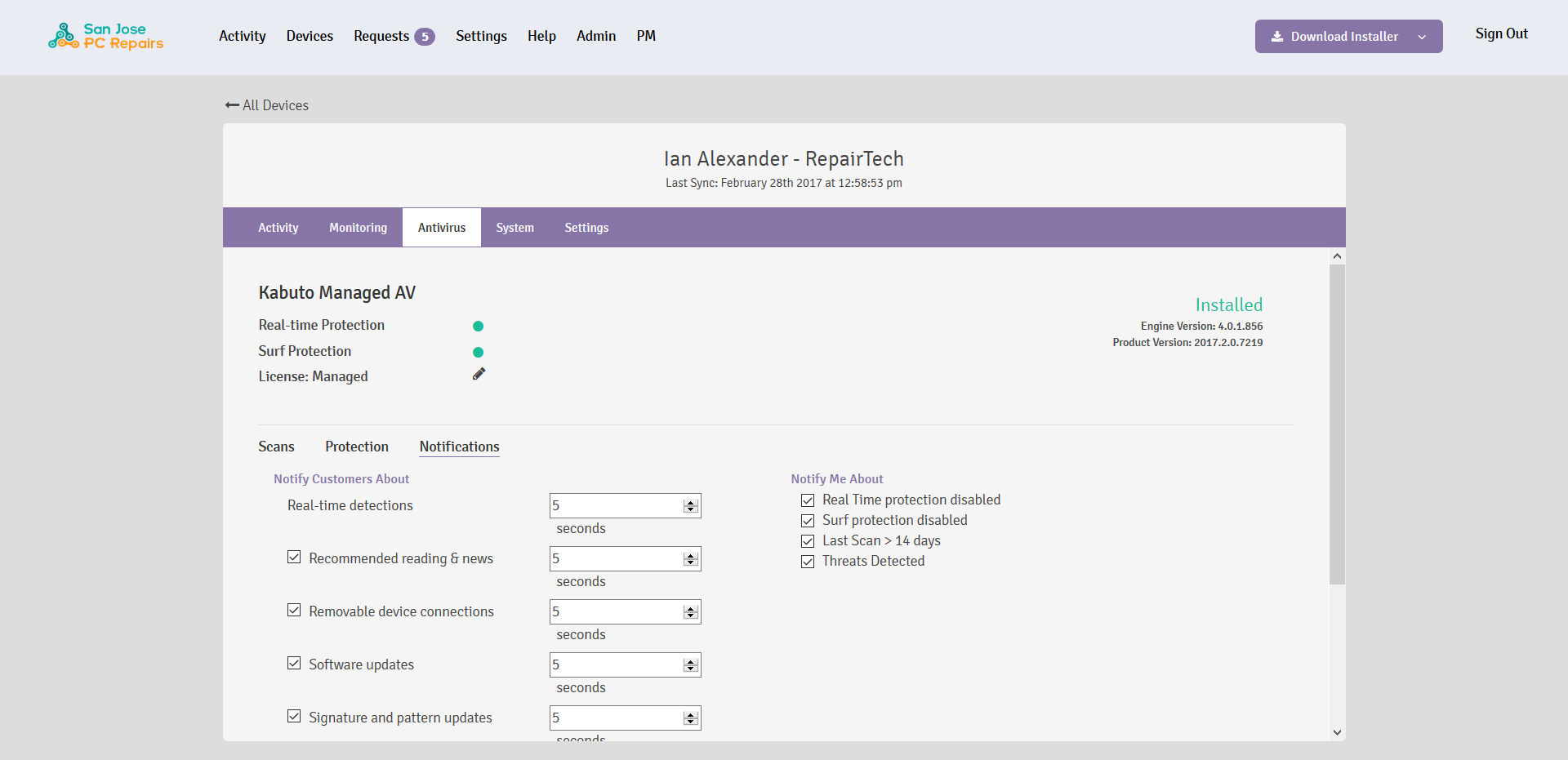Click the Installed status text
Viewport: 1568px width, 760px height.
tap(1229, 304)
